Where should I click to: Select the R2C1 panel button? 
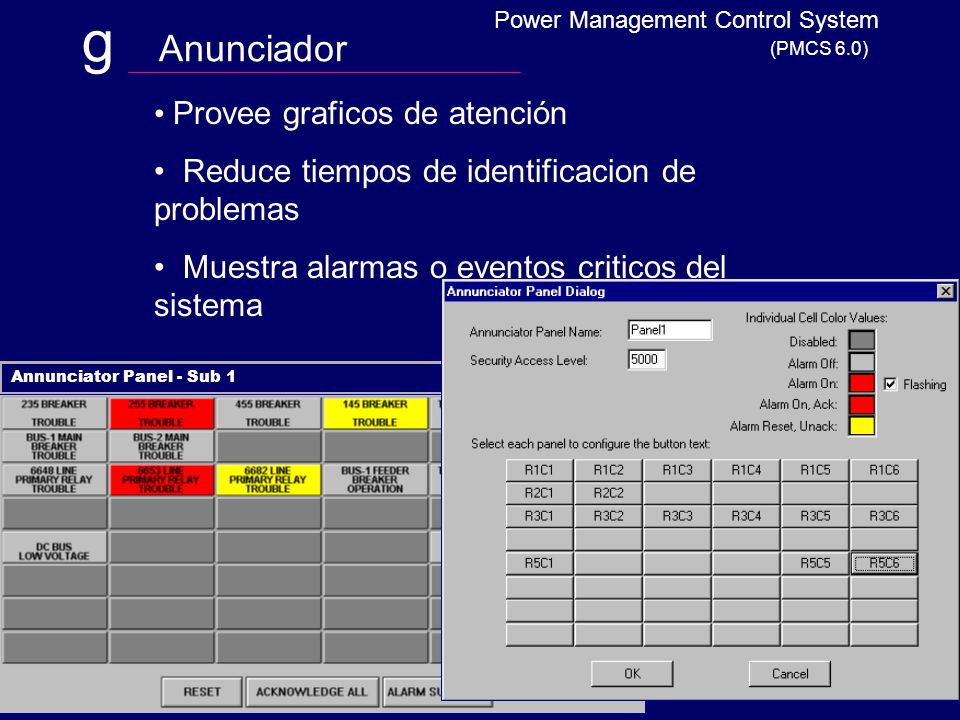pos(539,493)
